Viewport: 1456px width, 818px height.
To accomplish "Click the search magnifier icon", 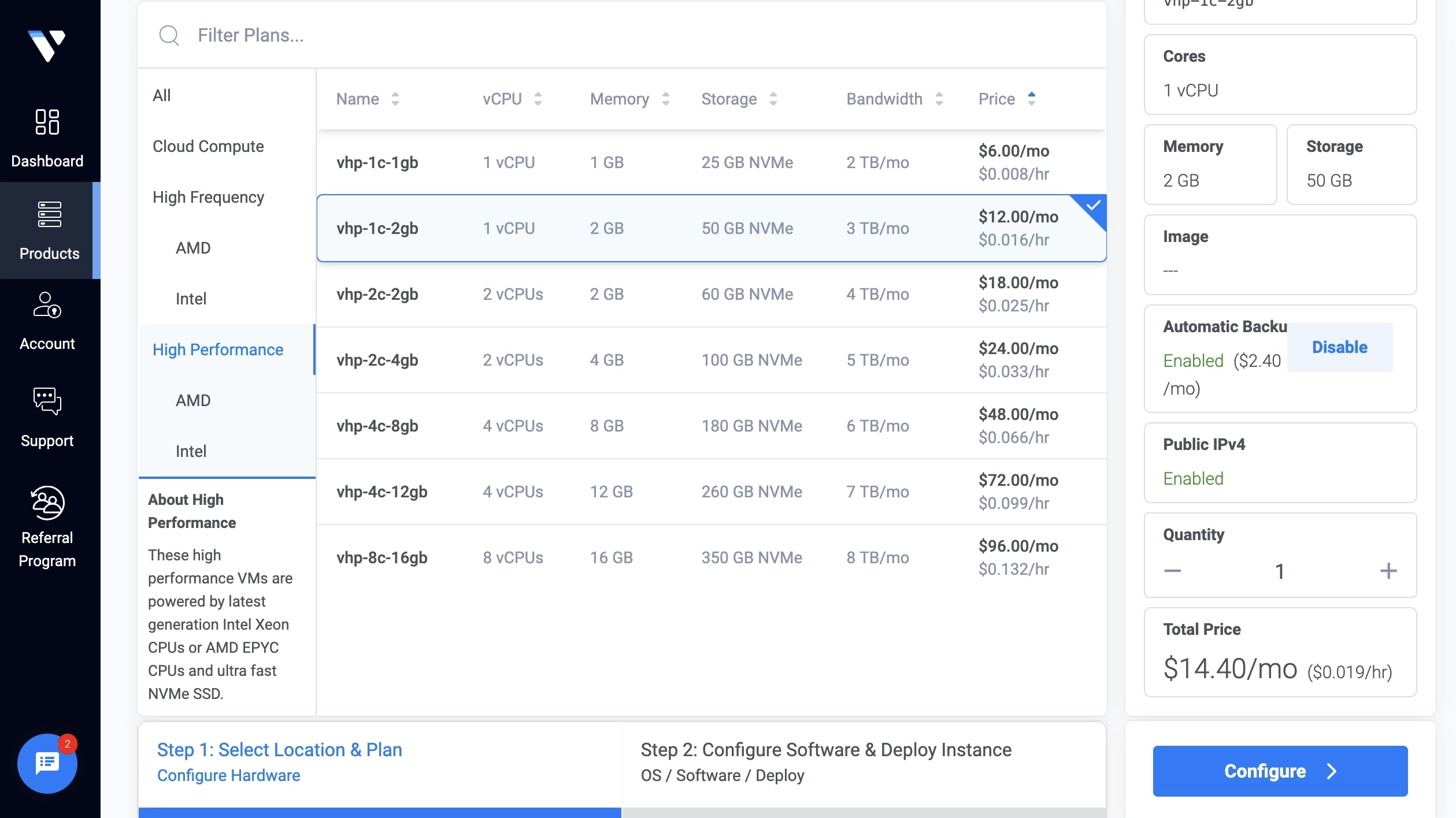I will (x=169, y=35).
